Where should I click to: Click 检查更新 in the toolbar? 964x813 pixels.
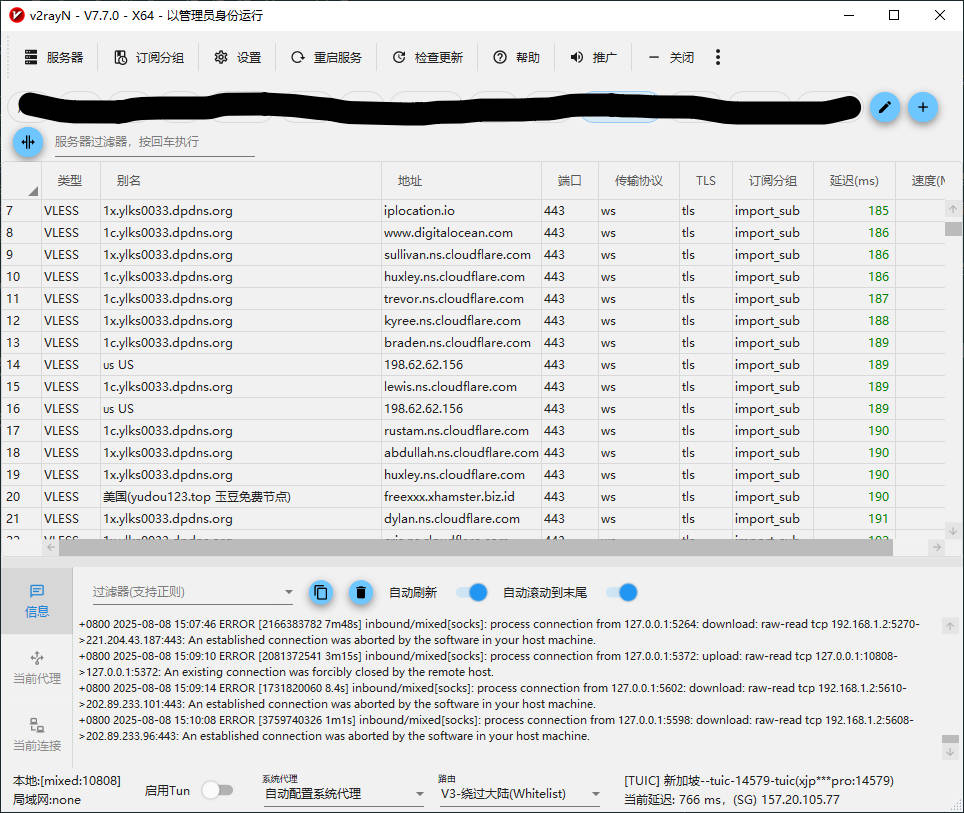pos(428,57)
